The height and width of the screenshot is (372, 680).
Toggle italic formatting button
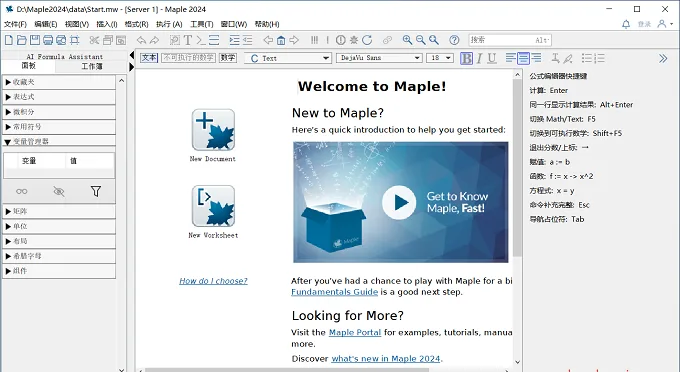(479, 58)
